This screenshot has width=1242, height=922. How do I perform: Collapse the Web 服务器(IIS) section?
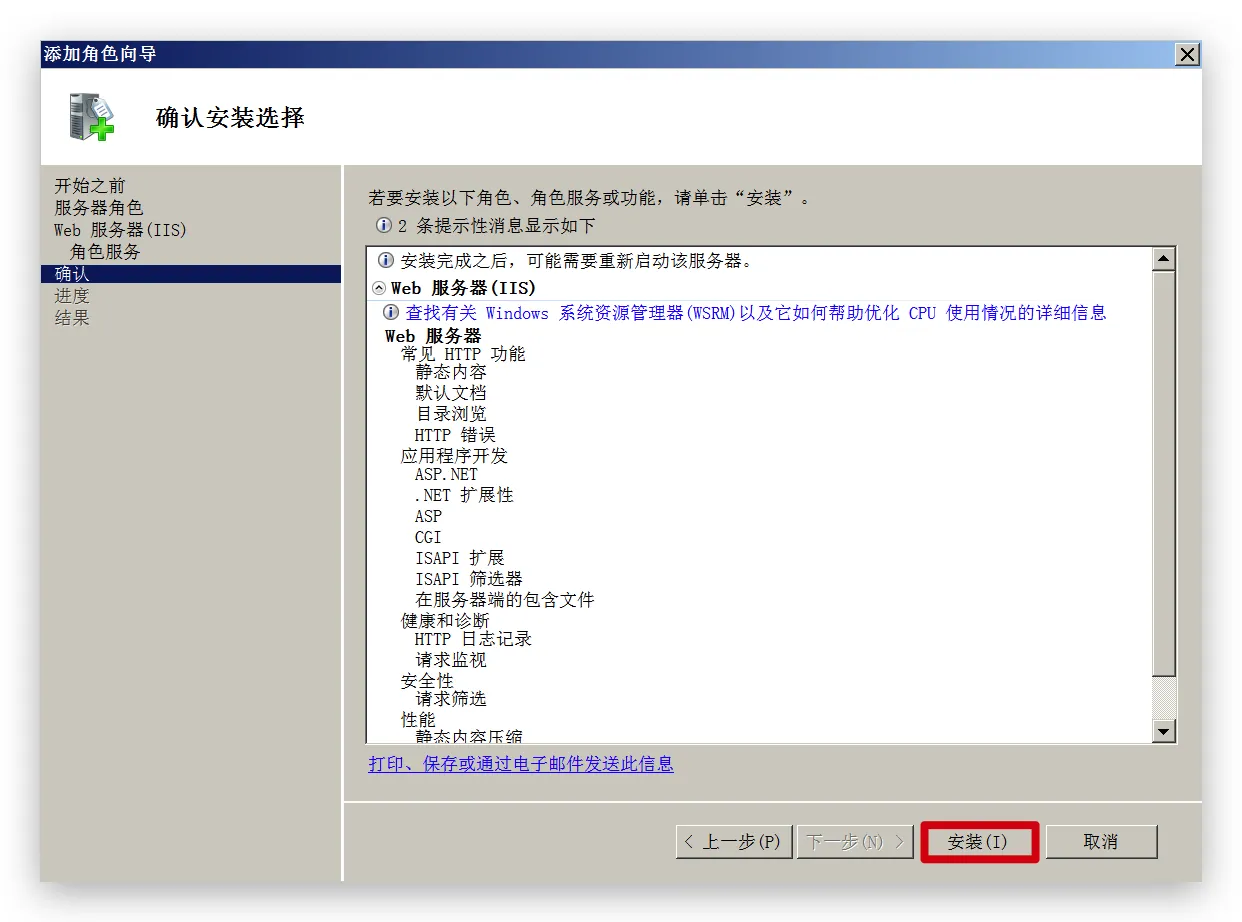[x=379, y=288]
